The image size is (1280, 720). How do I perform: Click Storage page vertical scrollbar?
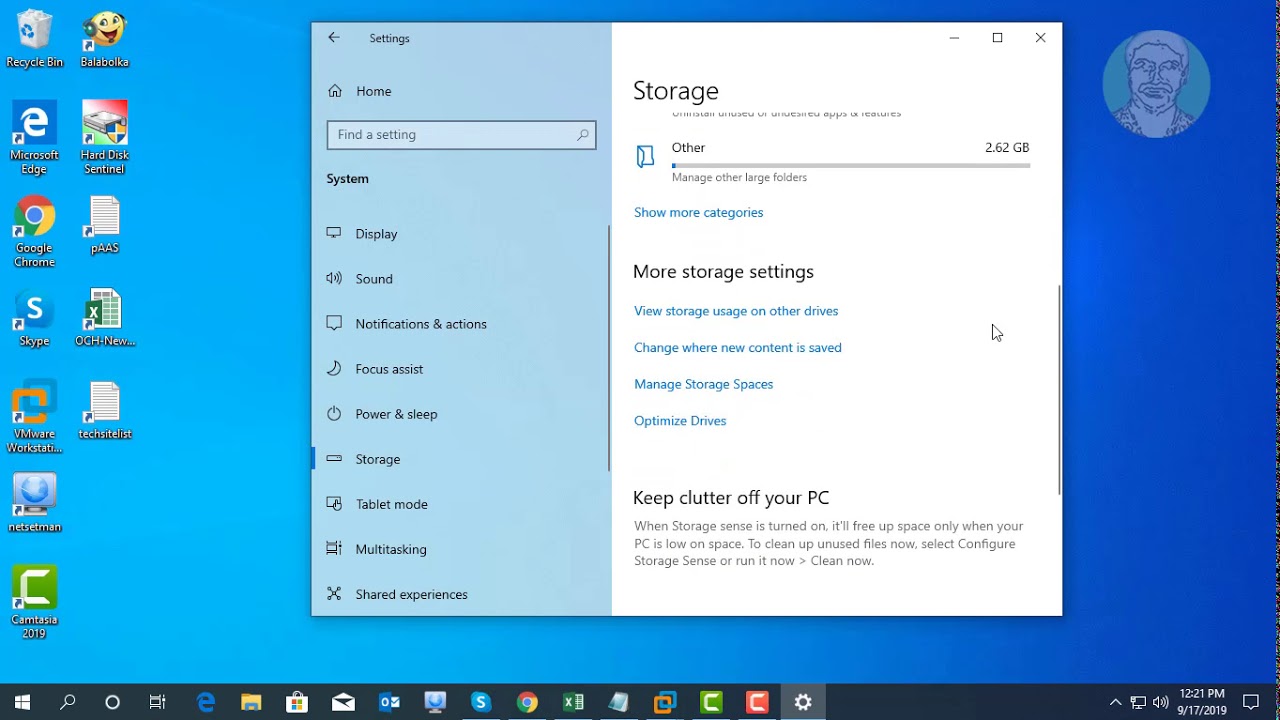[x=1059, y=388]
